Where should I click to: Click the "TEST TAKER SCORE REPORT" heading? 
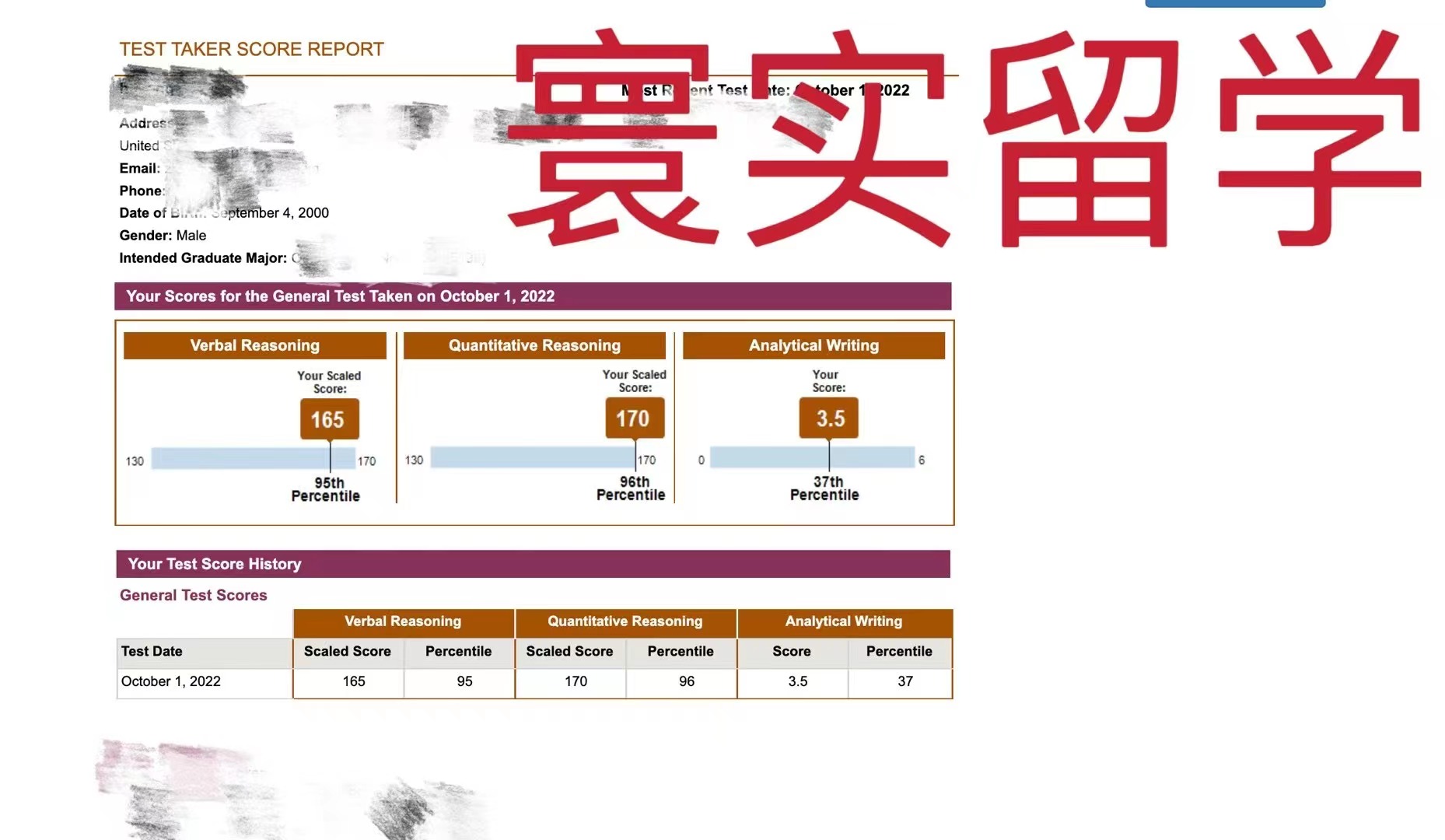(x=251, y=49)
